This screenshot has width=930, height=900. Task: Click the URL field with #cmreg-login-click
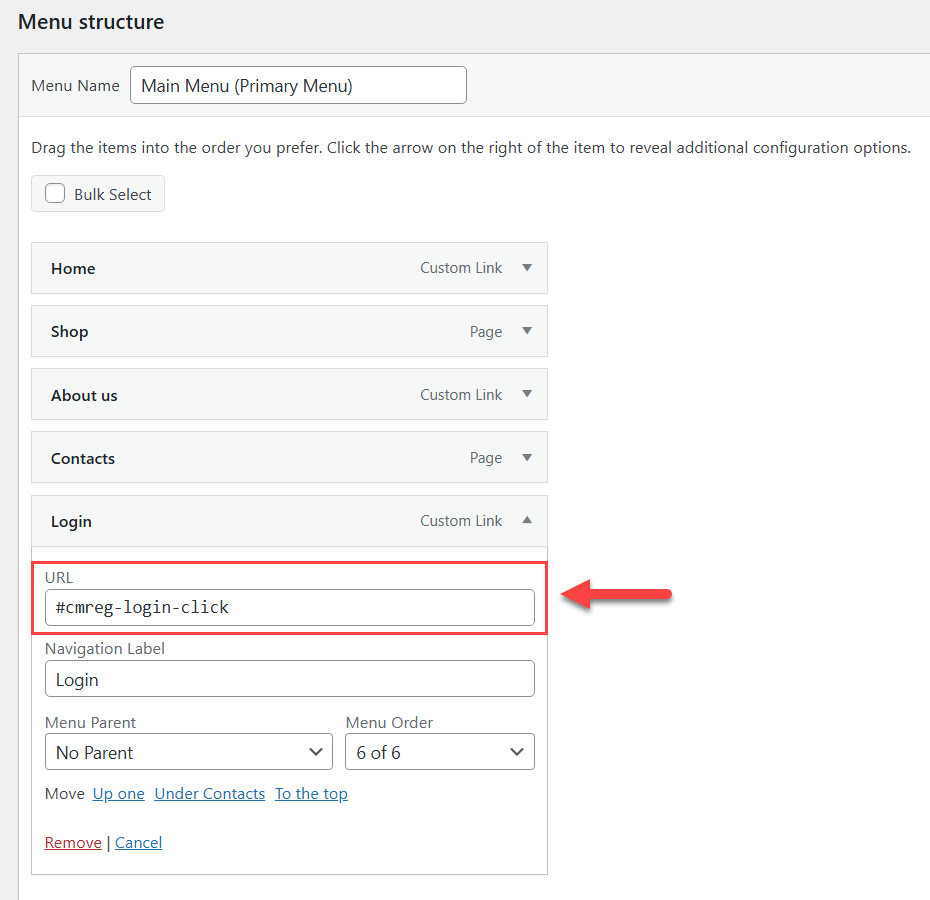coord(289,608)
